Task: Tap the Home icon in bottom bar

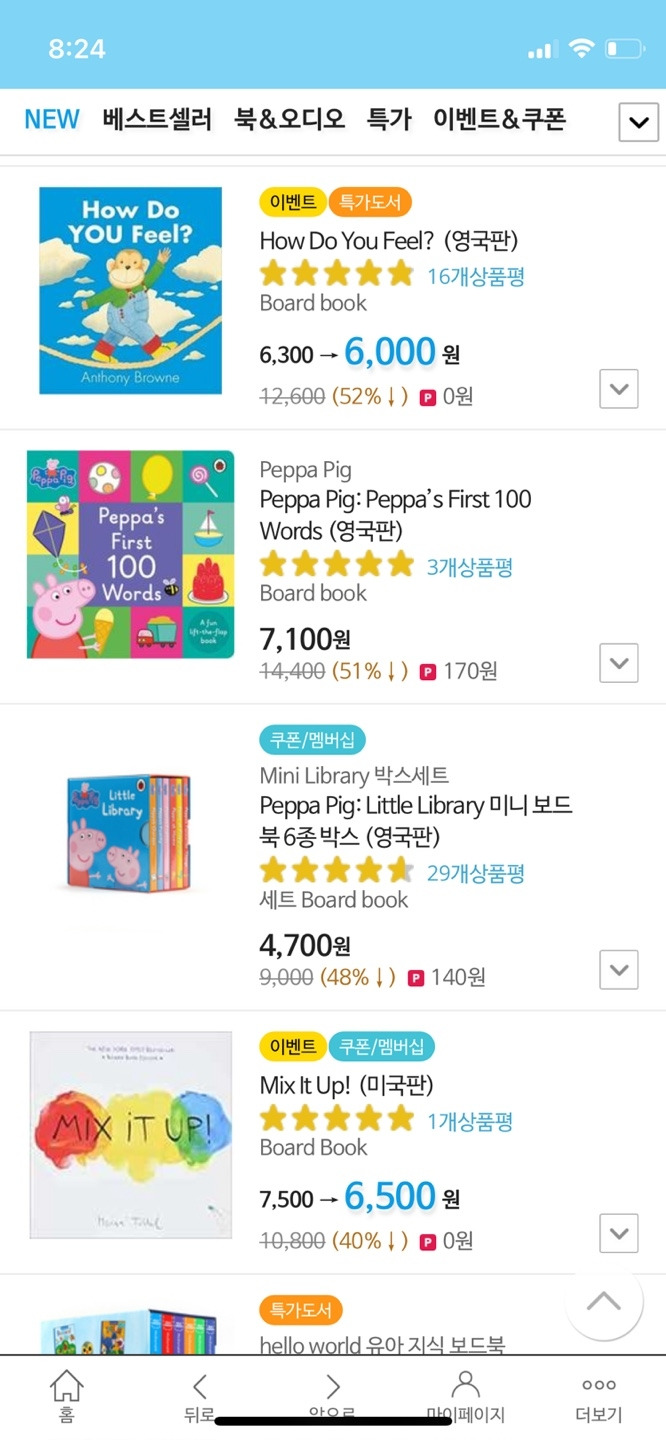Action: (x=66, y=1387)
